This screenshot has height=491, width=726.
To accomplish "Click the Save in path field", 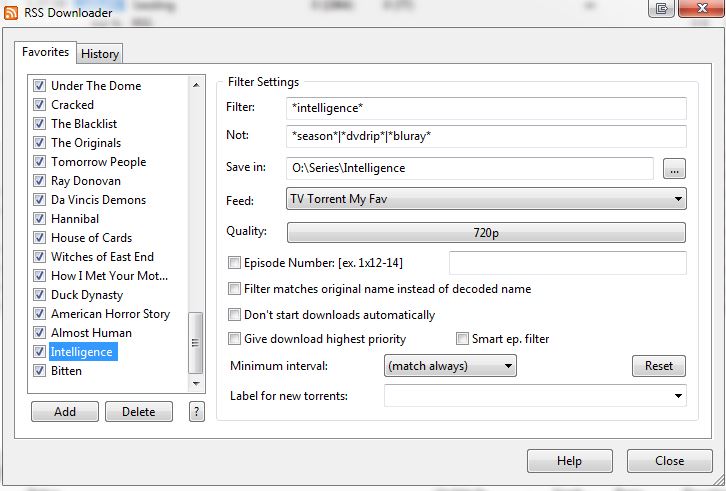I will [469, 168].
